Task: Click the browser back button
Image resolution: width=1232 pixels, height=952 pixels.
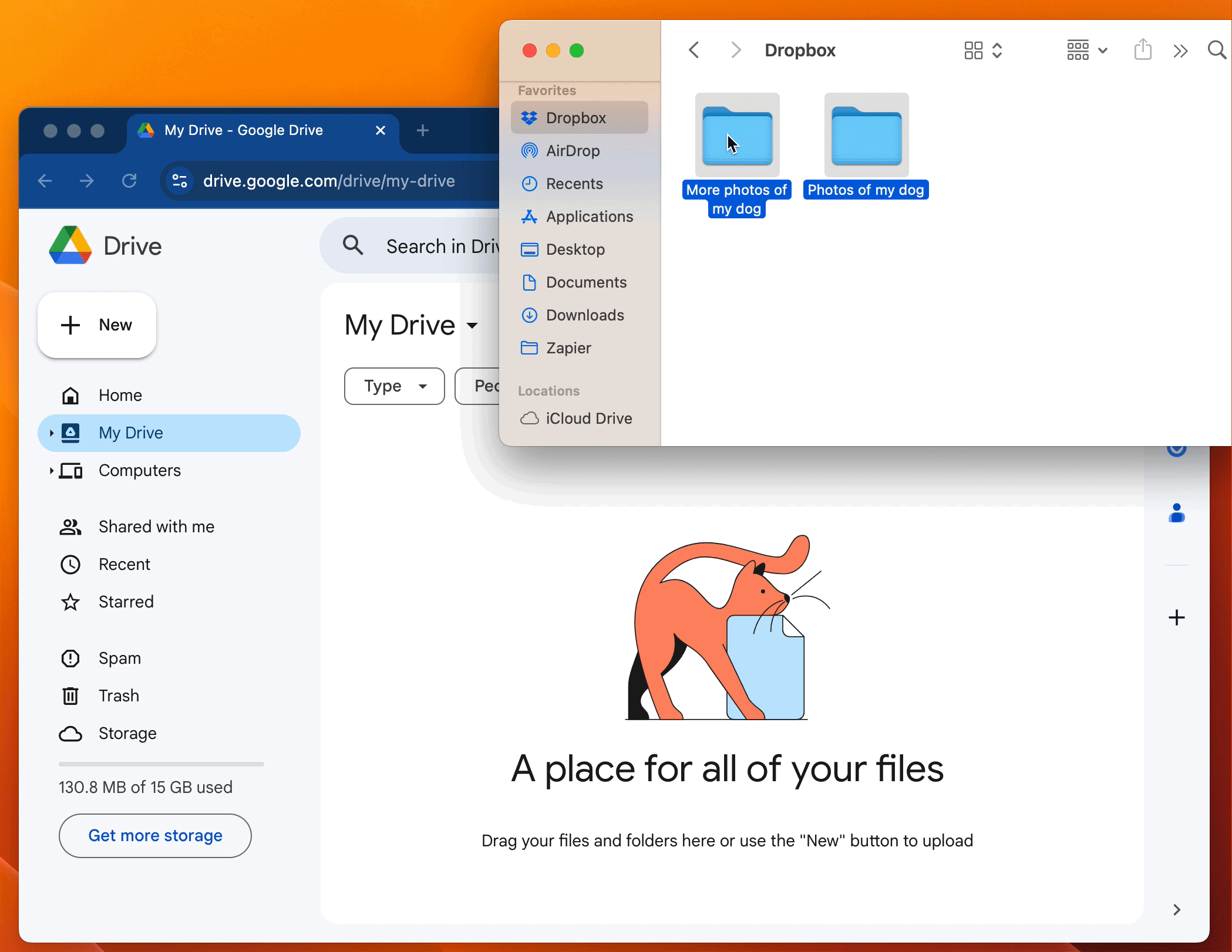Action: point(45,181)
